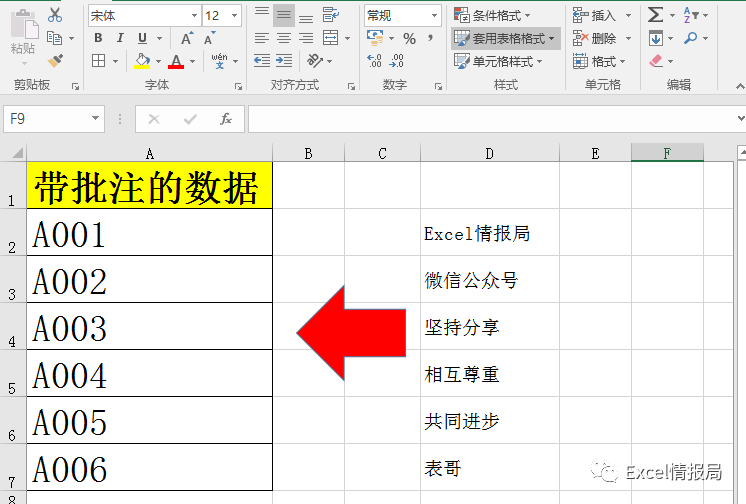Viewport: 746px width, 504px height.
Task: Open Sort and Filter icon
Action: (x=691, y=15)
